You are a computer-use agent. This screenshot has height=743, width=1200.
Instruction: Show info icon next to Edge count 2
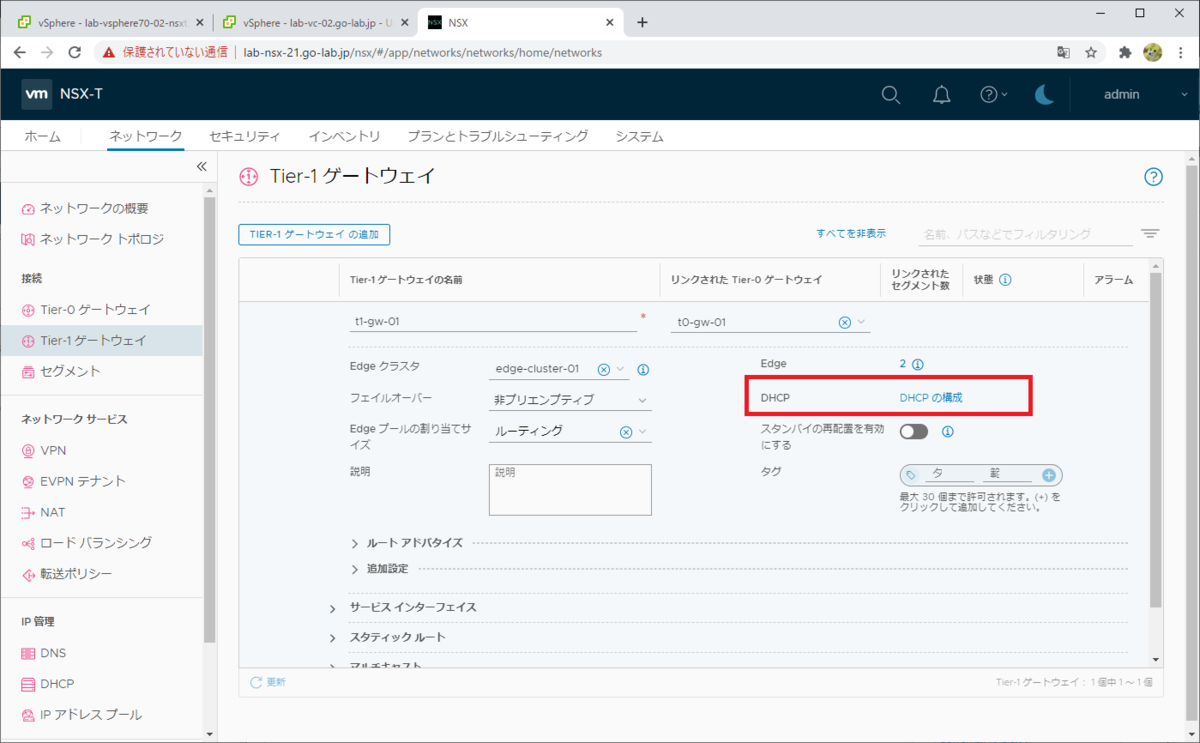[917, 364]
